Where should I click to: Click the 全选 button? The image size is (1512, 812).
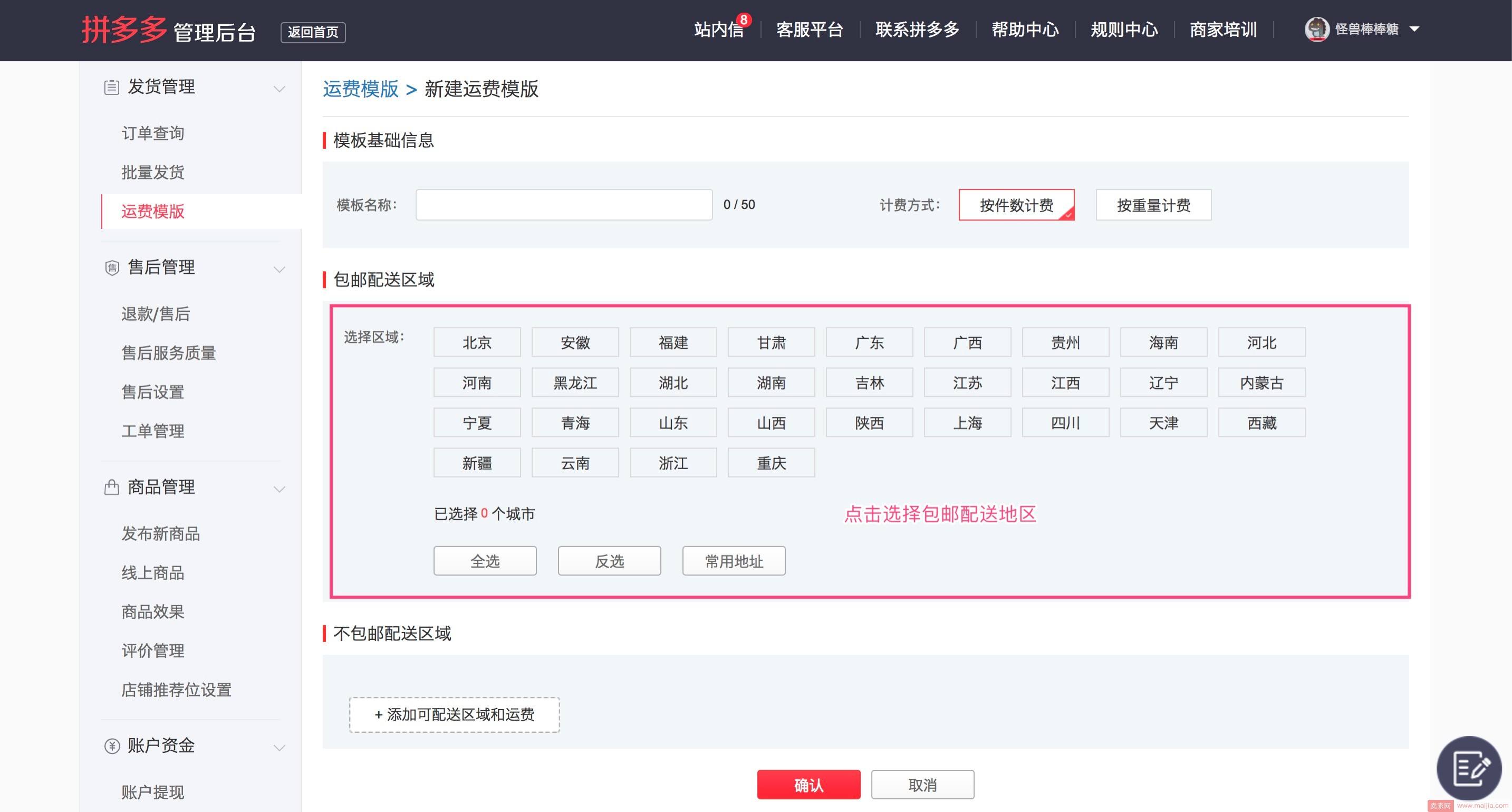(485, 561)
